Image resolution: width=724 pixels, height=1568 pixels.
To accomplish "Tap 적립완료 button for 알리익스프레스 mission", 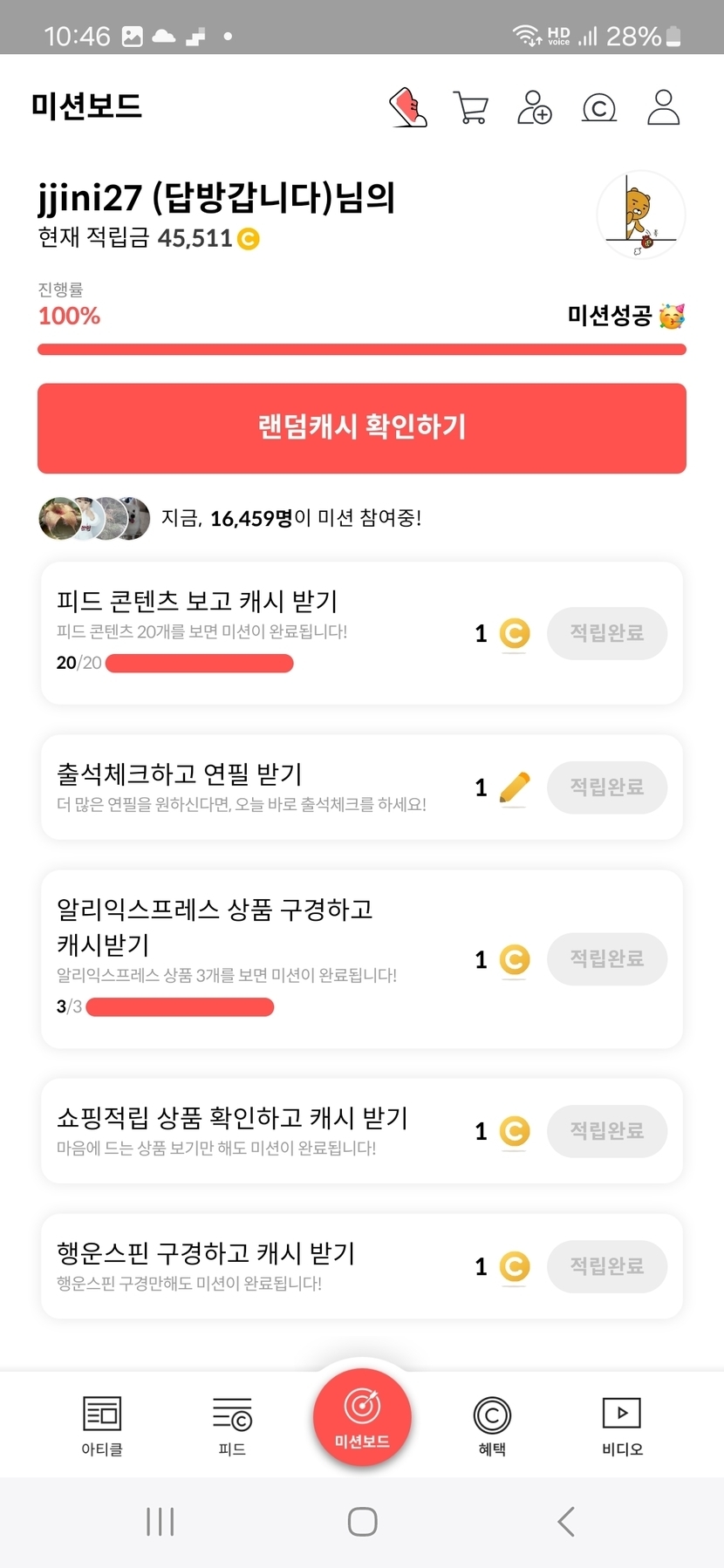I will [x=607, y=959].
